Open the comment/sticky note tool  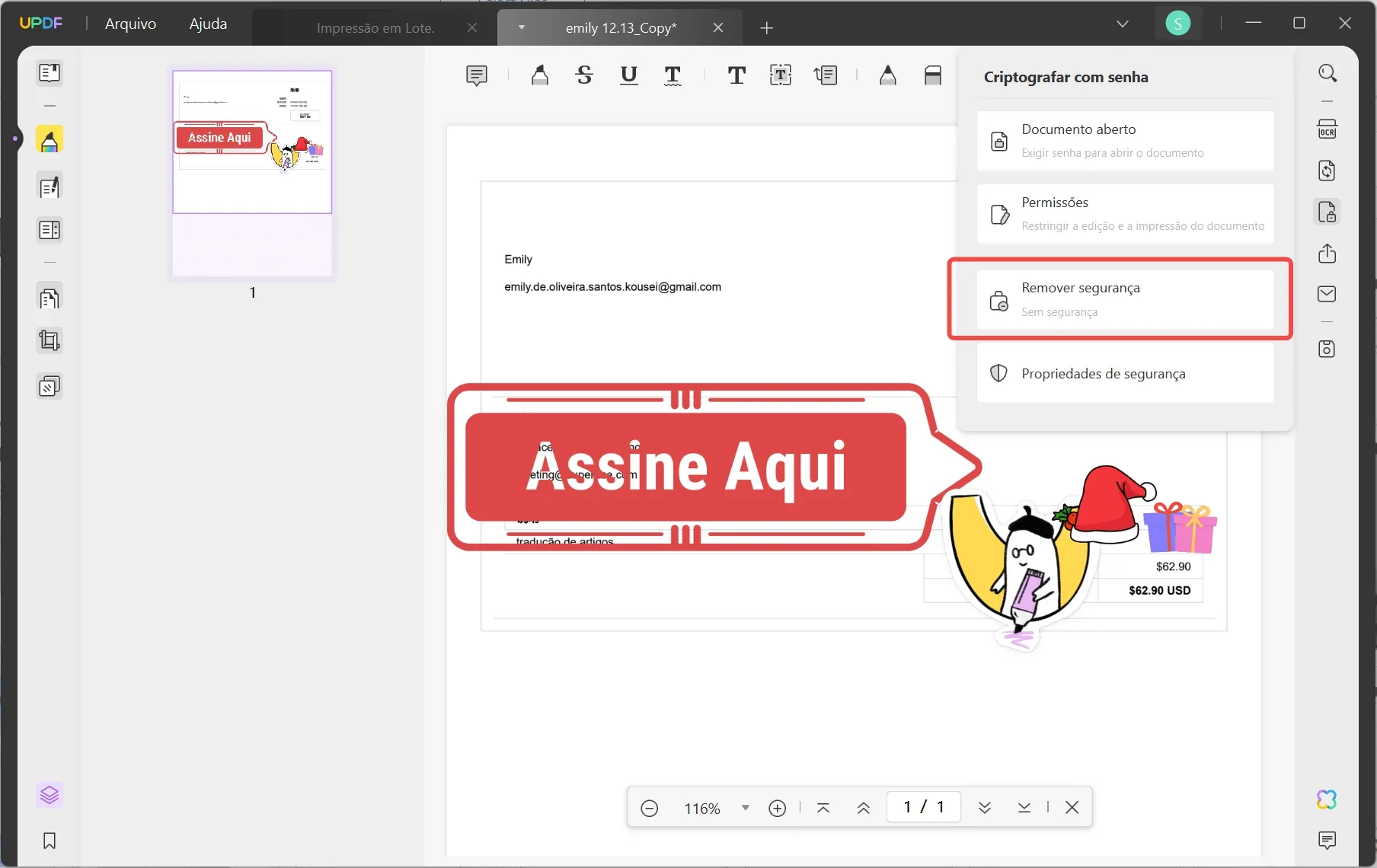click(x=477, y=75)
